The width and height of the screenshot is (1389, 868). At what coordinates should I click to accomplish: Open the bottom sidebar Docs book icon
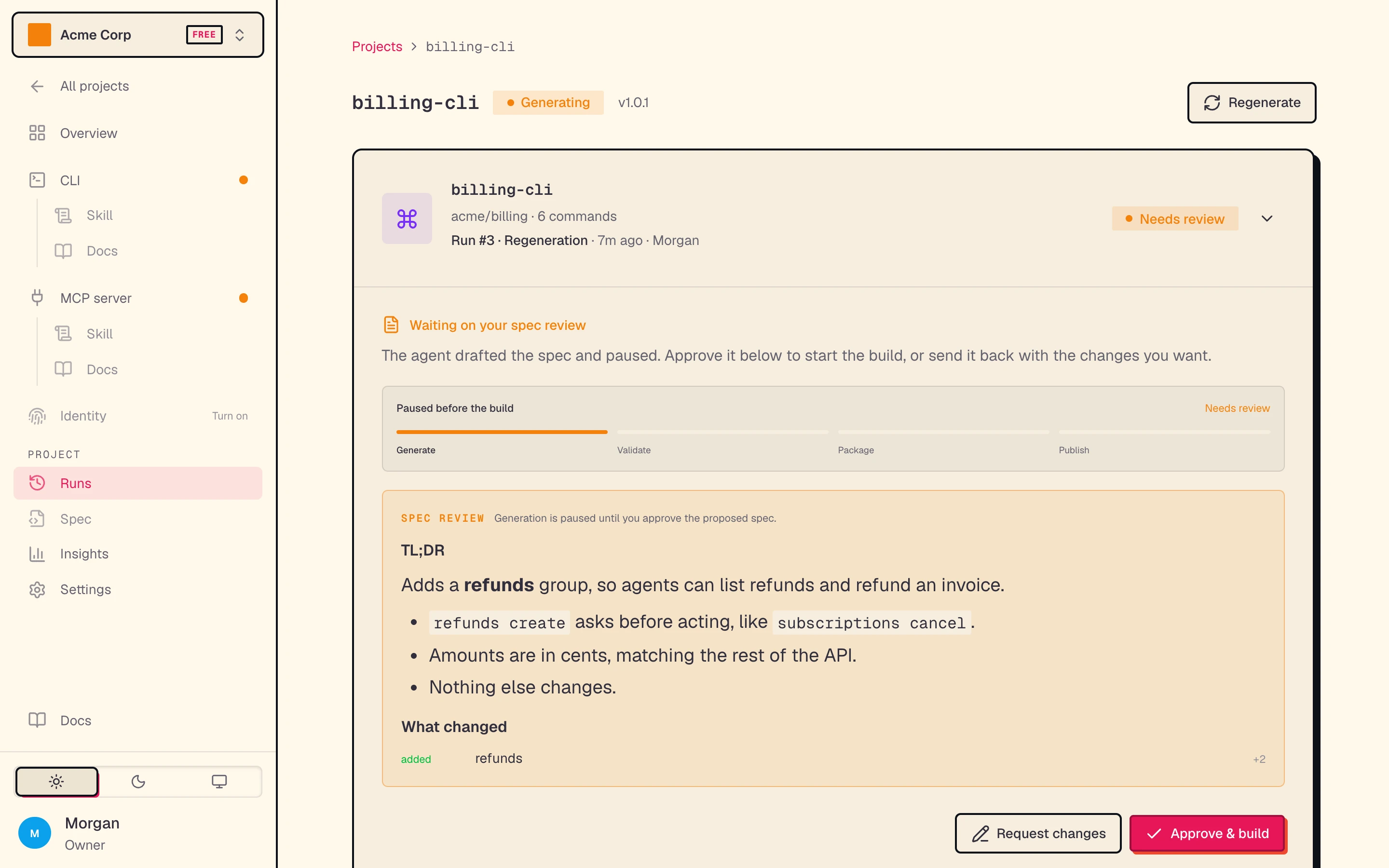point(37,720)
